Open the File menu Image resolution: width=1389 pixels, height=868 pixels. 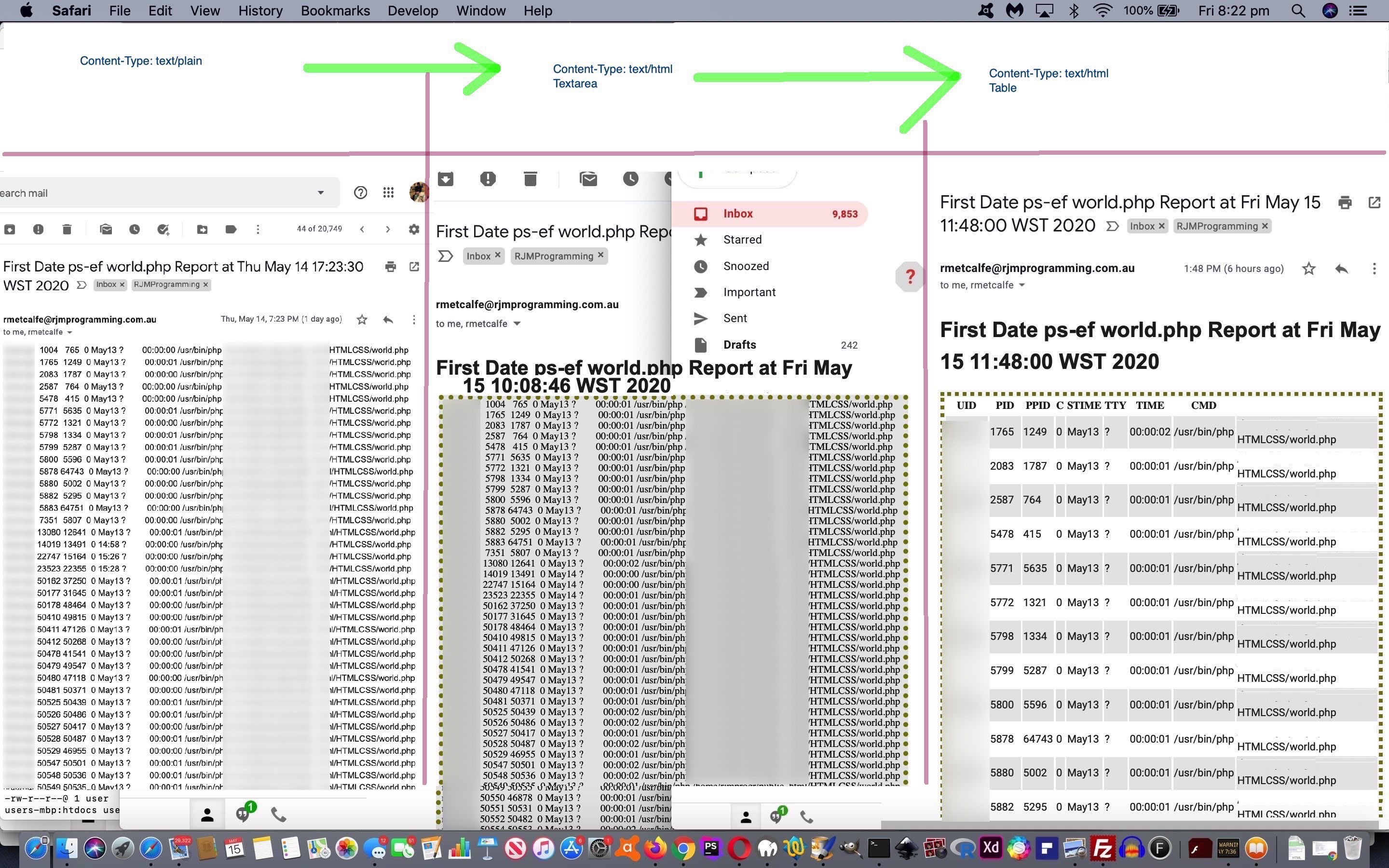point(120,10)
